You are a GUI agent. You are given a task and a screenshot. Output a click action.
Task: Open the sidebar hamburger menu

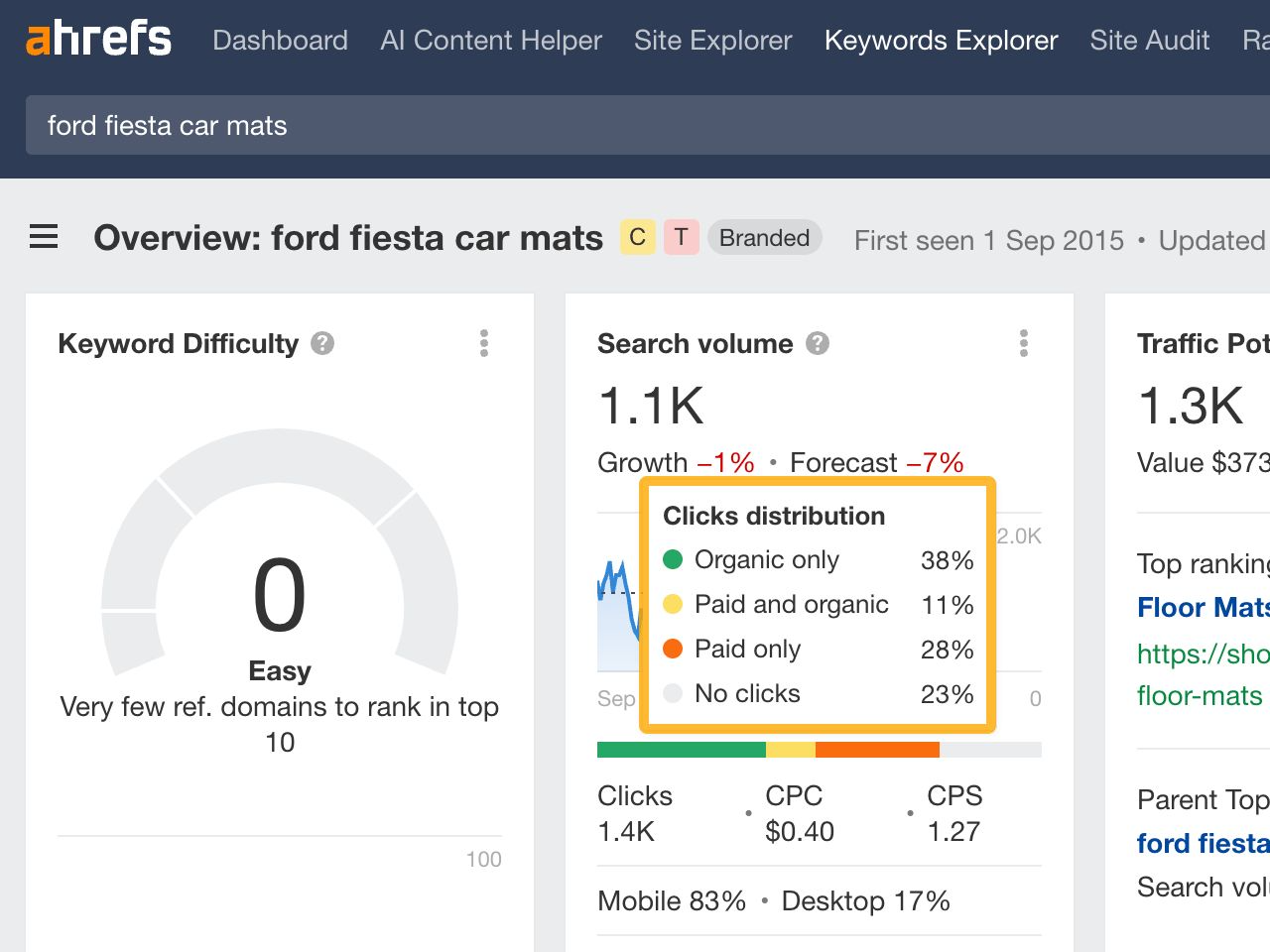(44, 237)
